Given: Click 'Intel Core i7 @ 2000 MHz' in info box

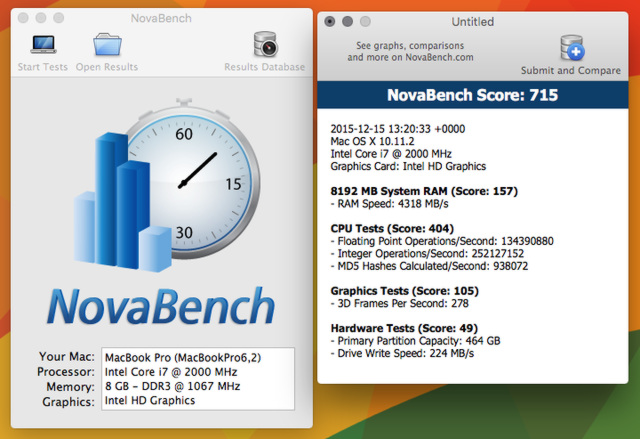Looking at the screenshot, I should coord(171,372).
